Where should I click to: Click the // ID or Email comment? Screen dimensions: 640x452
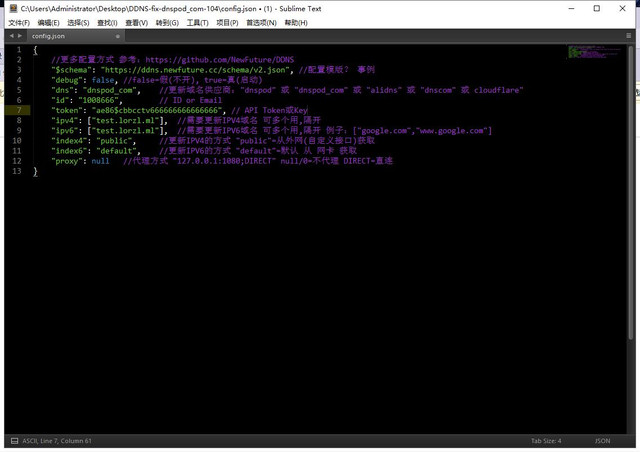point(191,100)
